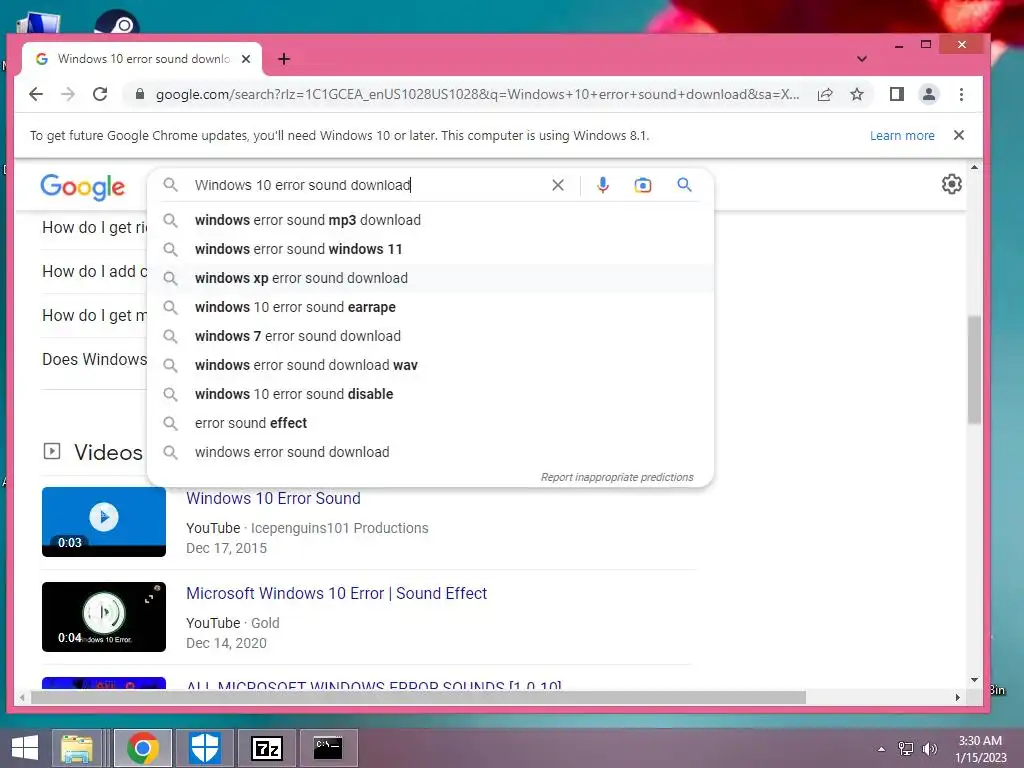Screen dimensions: 1024x768
Task: Start voice search with the microphone
Action: (603, 185)
